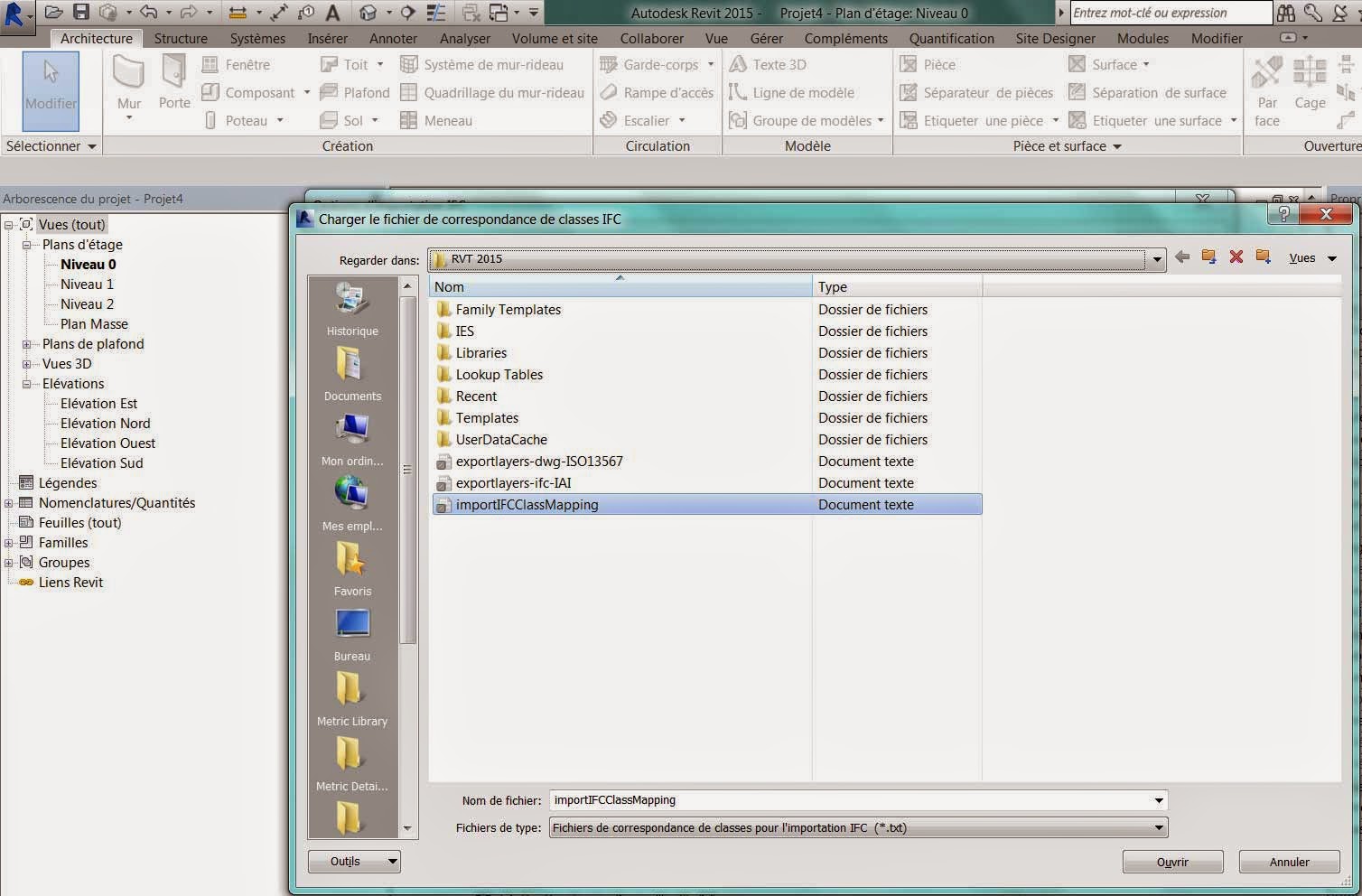Viewport: 1362px width, 896px height.
Task: Select the Séparation de surface tool
Action: 1147,93
